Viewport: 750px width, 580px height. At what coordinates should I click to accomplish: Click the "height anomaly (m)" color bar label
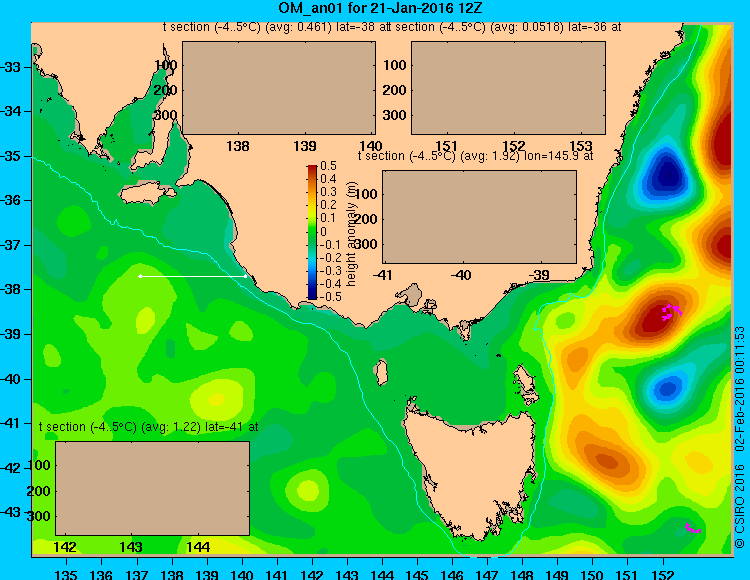[x=351, y=234]
